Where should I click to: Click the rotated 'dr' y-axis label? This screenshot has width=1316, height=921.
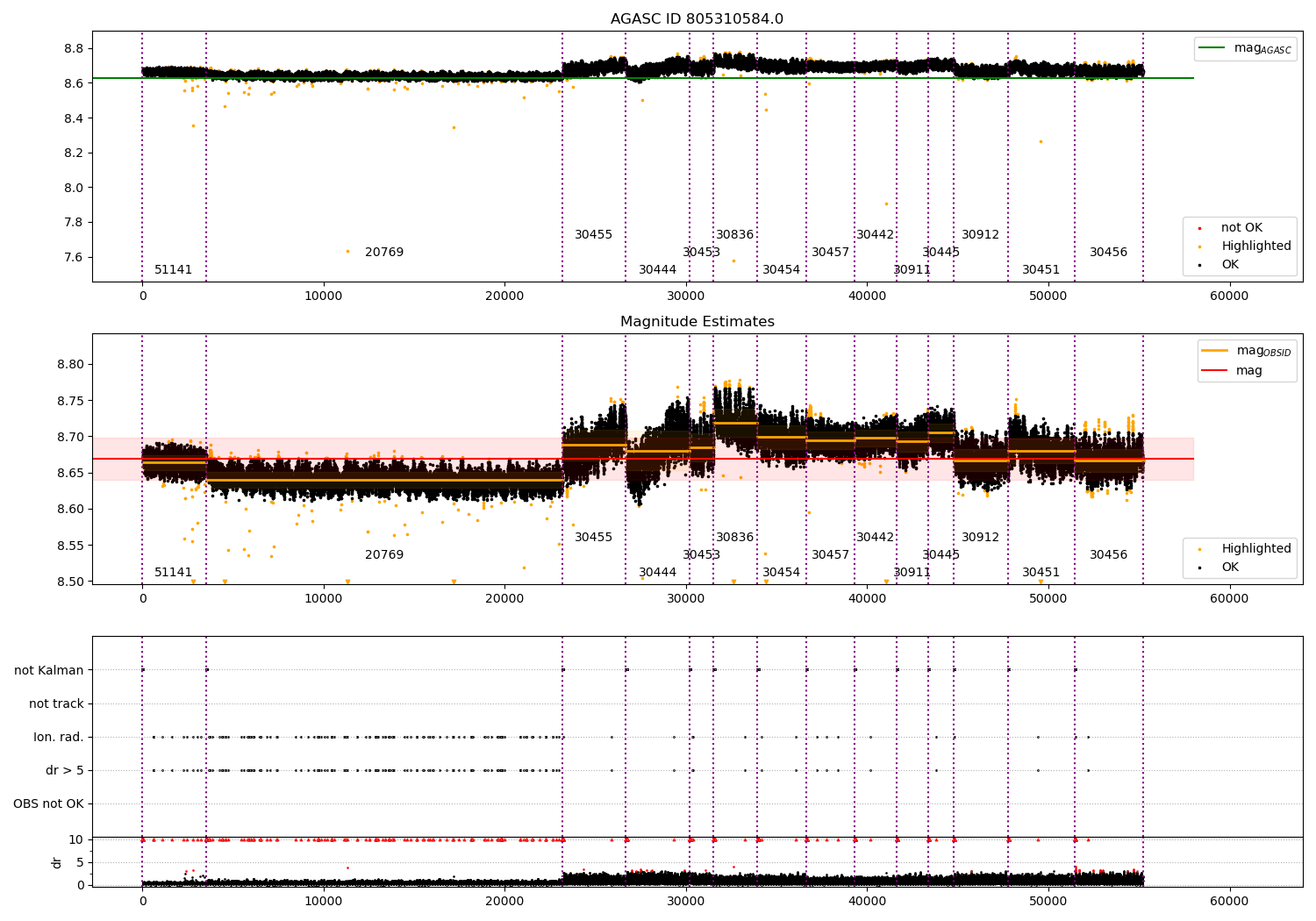coord(57,862)
